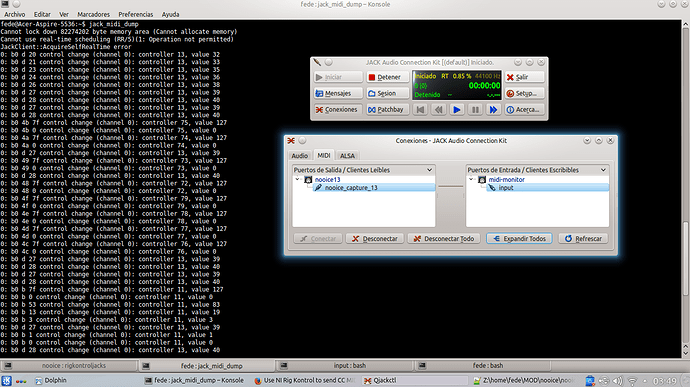690x387 pixels.
Task: Click the rewind transport button
Action: 438,110
